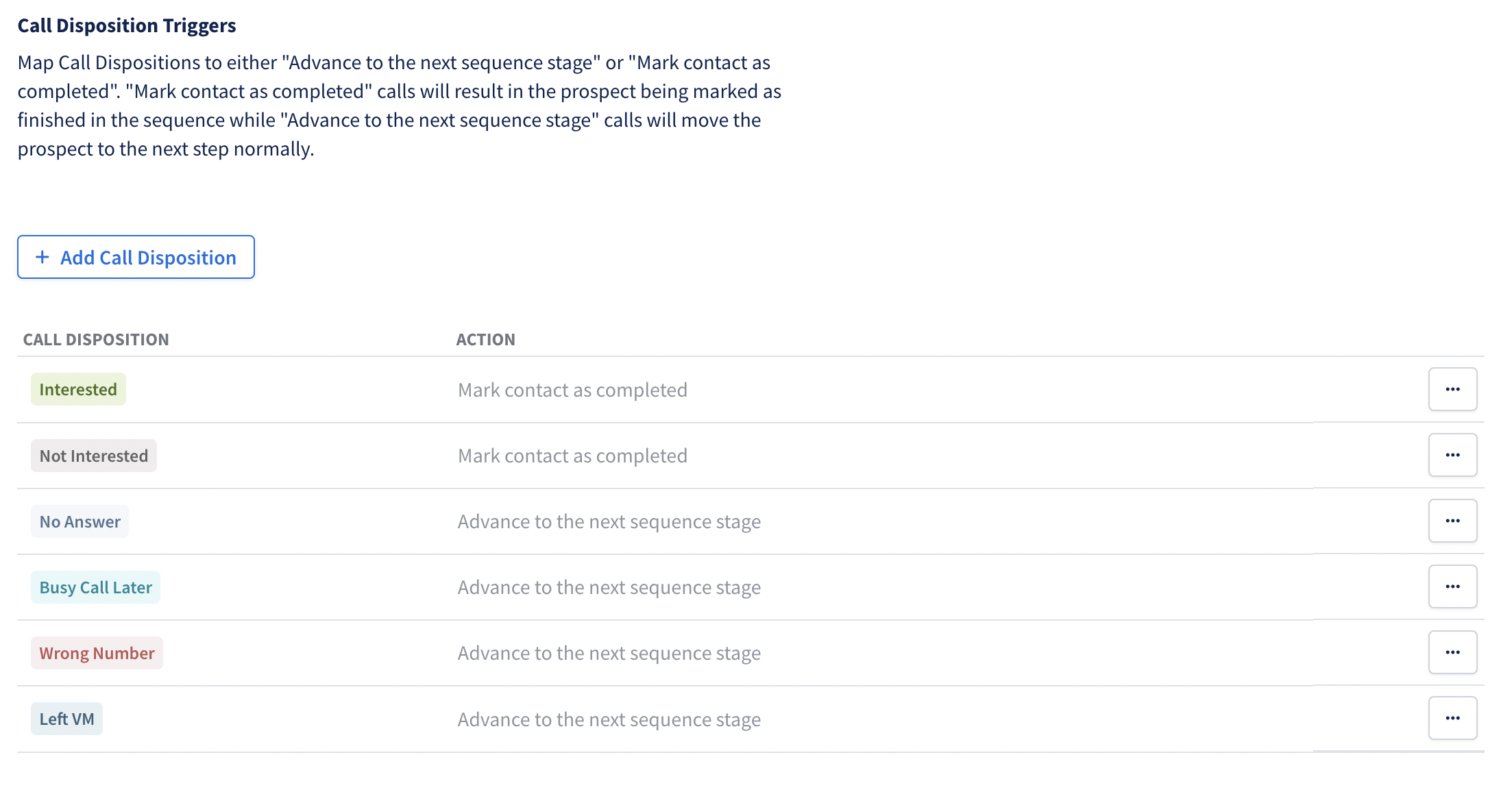Click the Call Disposition Triggers heading
1512x792 pixels.
click(127, 25)
